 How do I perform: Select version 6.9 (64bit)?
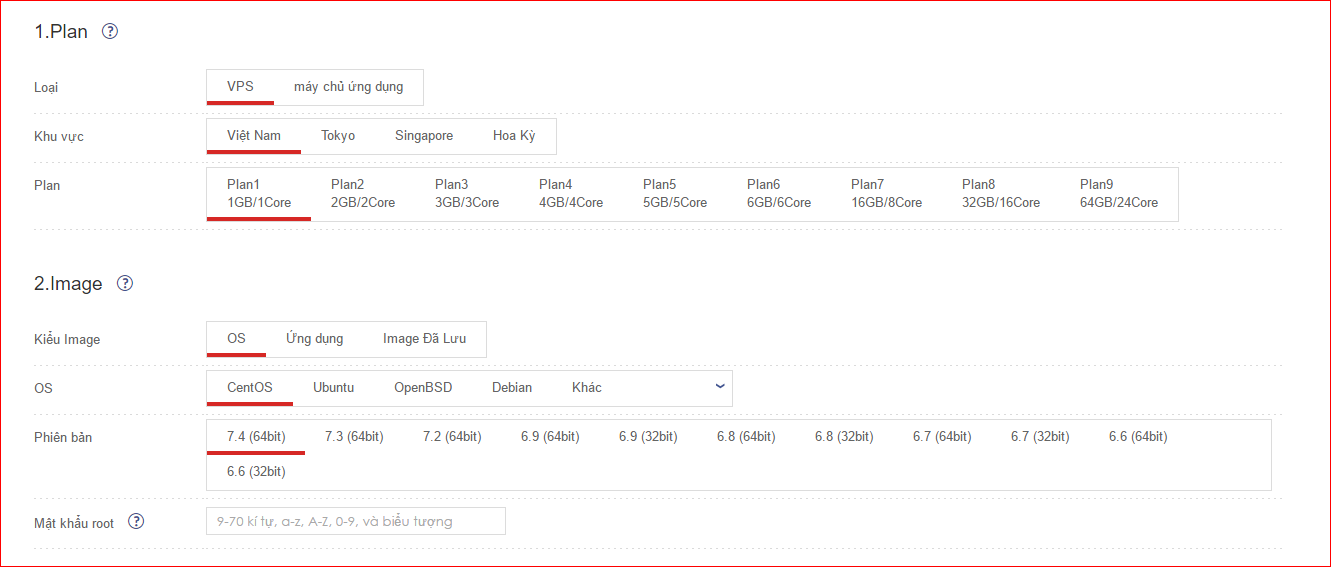click(x=550, y=437)
